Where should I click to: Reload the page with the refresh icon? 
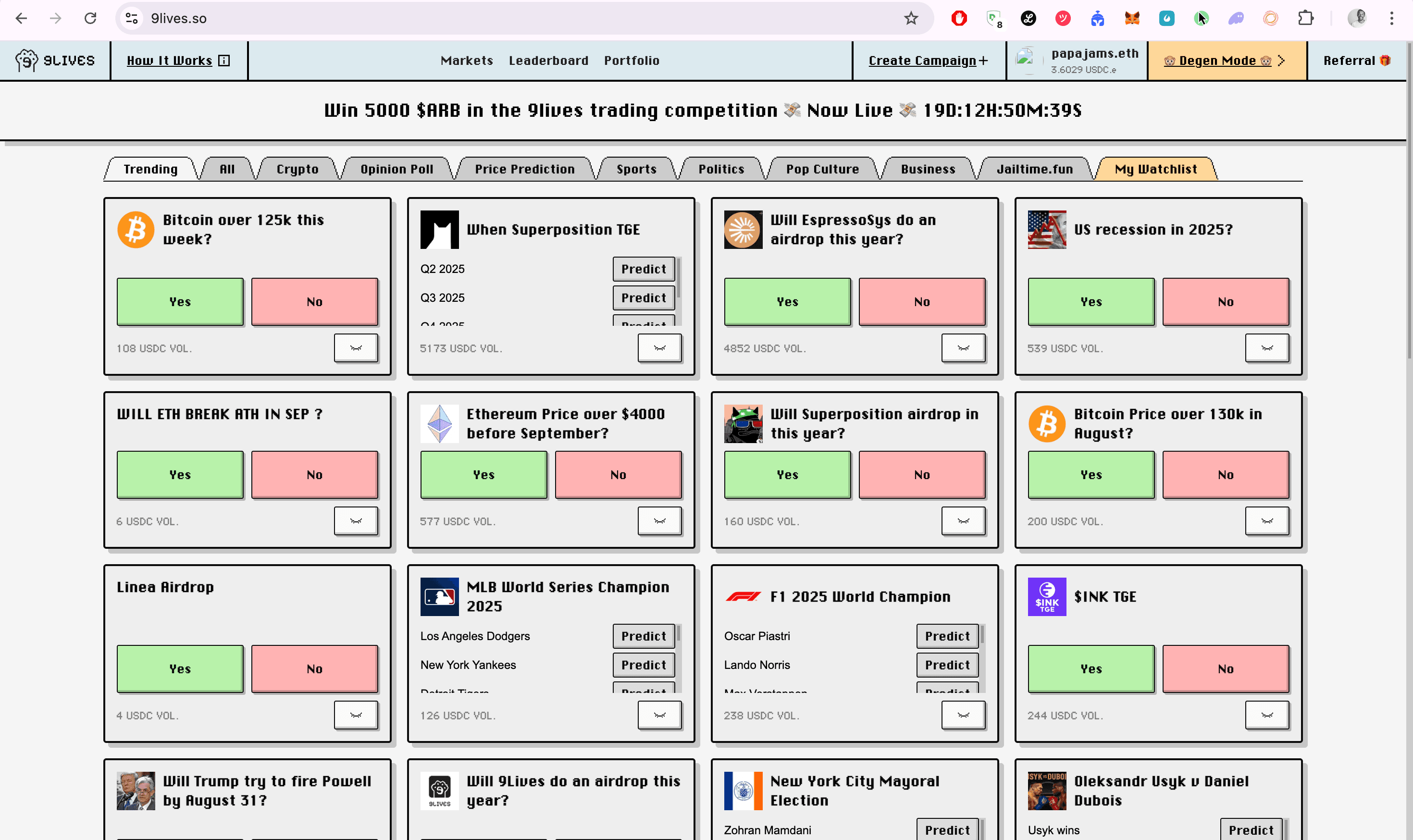point(90,18)
